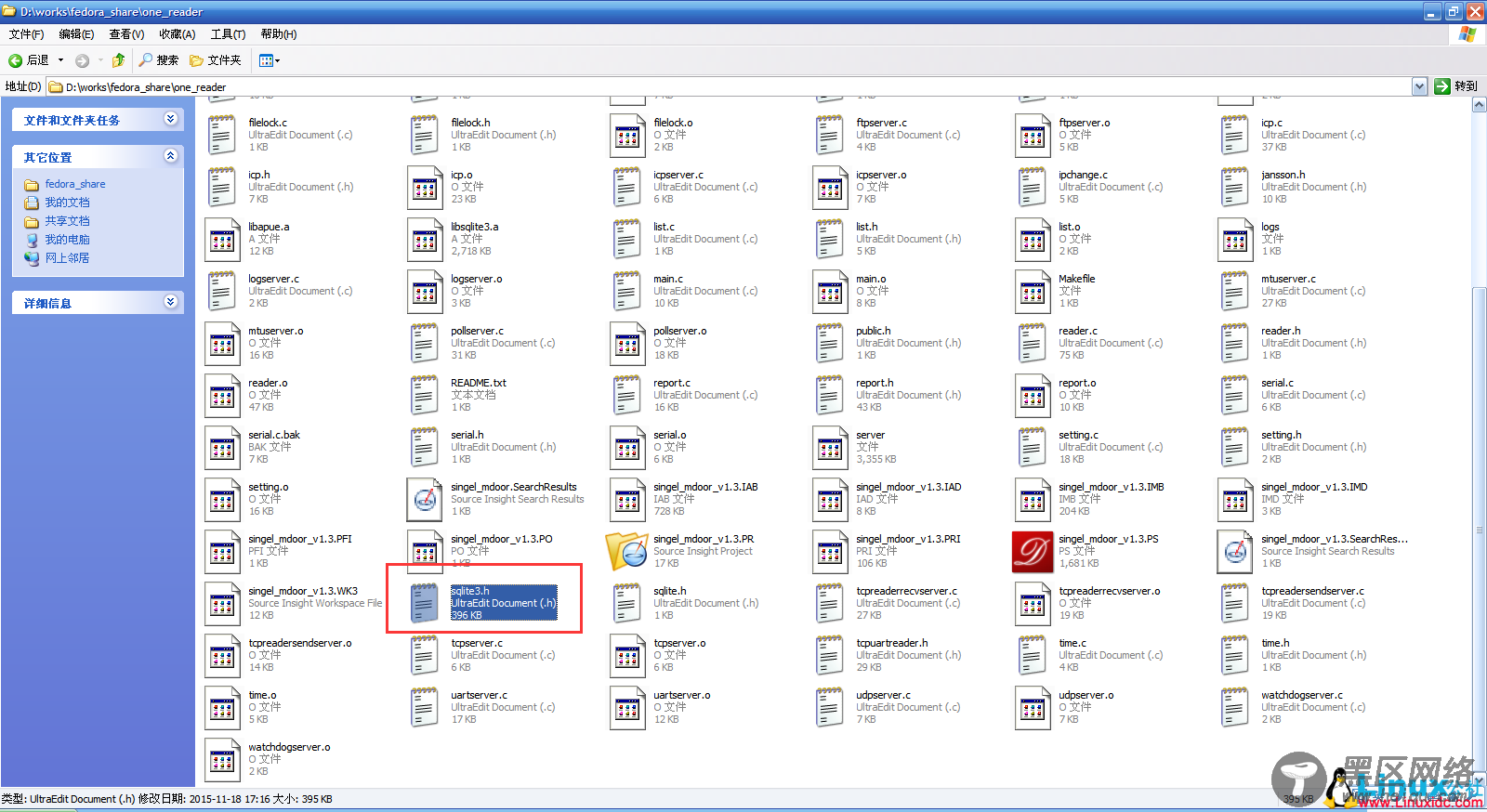Select the file name time.c
The height and width of the screenshot is (812, 1487).
[x=1072, y=643]
